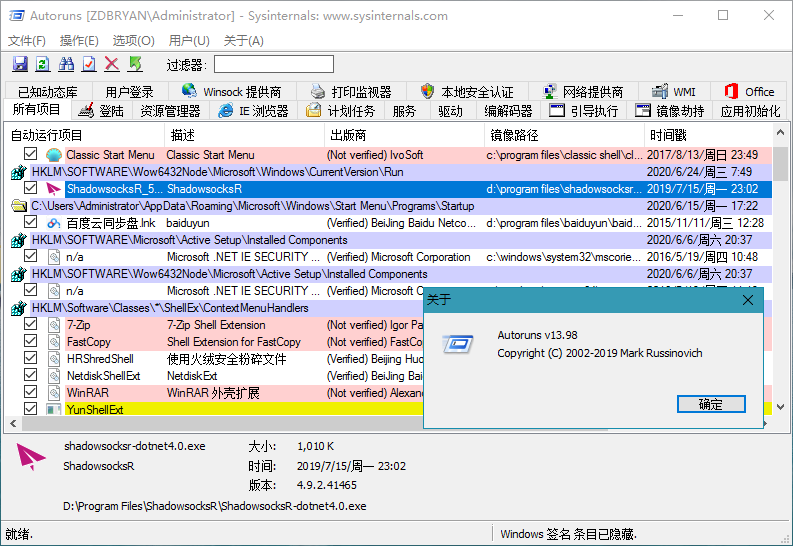
Task: Click the Find binoculars toolbar icon
Action: pos(66,64)
